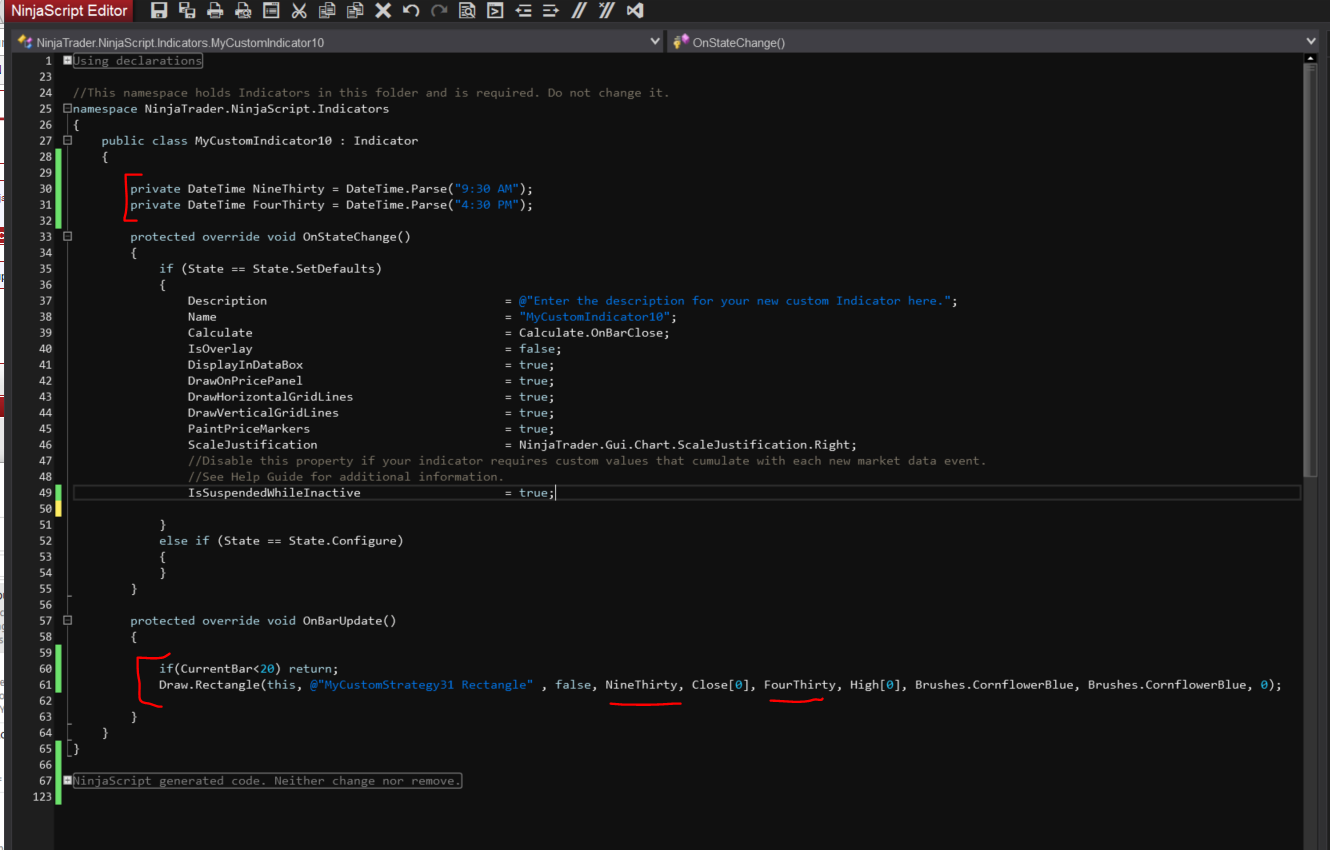1330x850 pixels.
Task: Comment out selected lines icon
Action: [x=578, y=11]
